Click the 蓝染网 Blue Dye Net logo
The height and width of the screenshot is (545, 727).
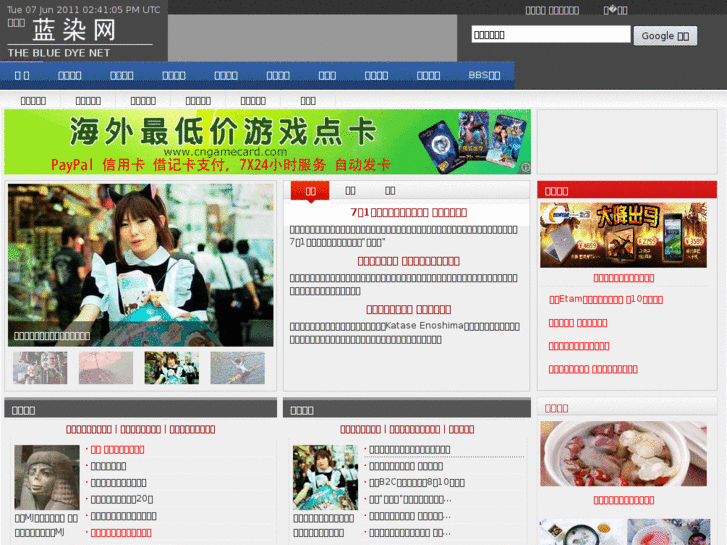pos(80,38)
